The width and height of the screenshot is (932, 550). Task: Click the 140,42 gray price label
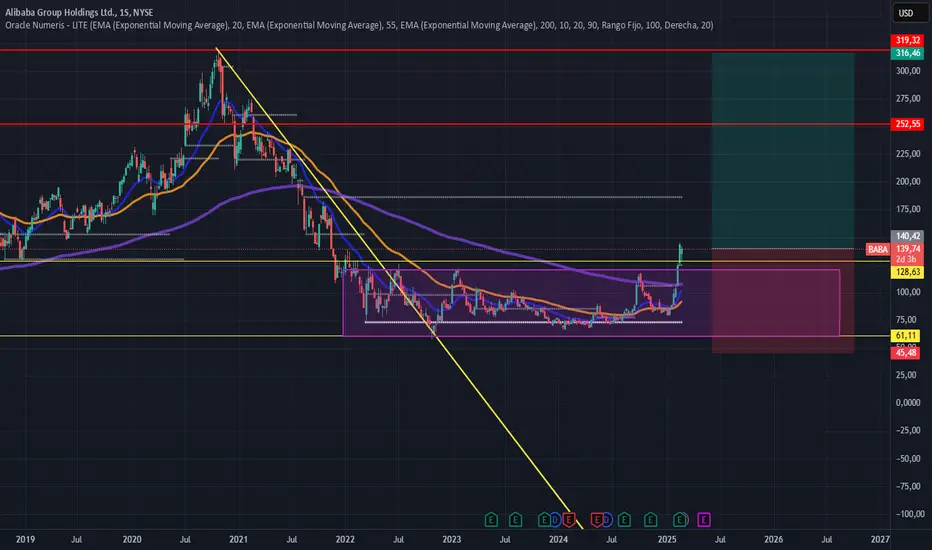907,236
